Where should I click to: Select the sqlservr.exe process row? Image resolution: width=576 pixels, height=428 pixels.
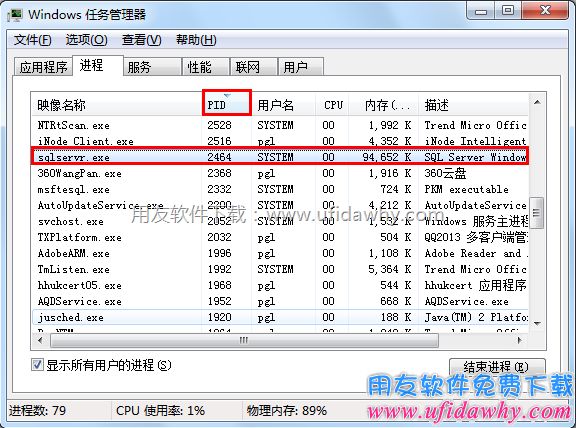(x=280, y=157)
